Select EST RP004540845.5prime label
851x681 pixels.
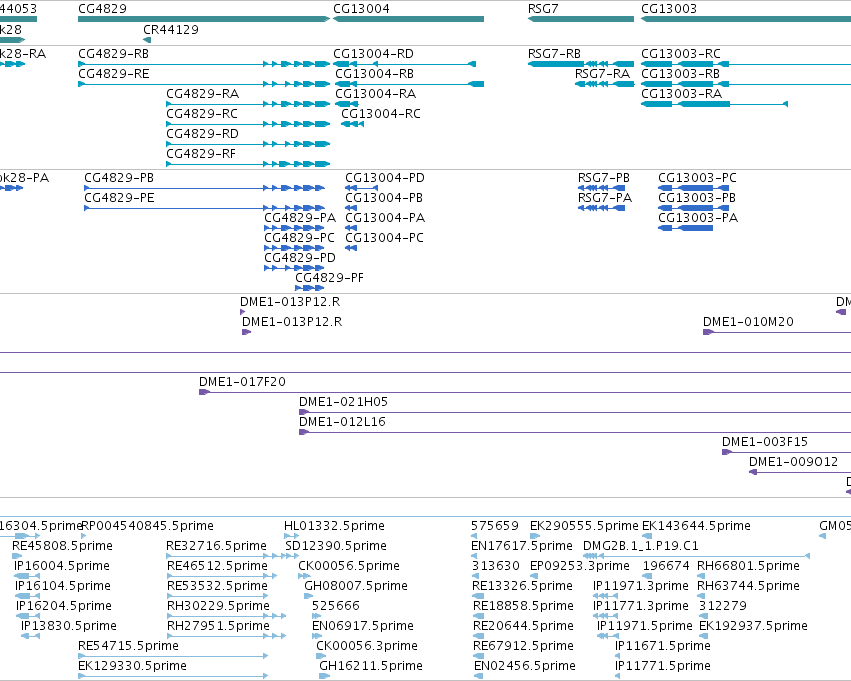(x=147, y=526)
